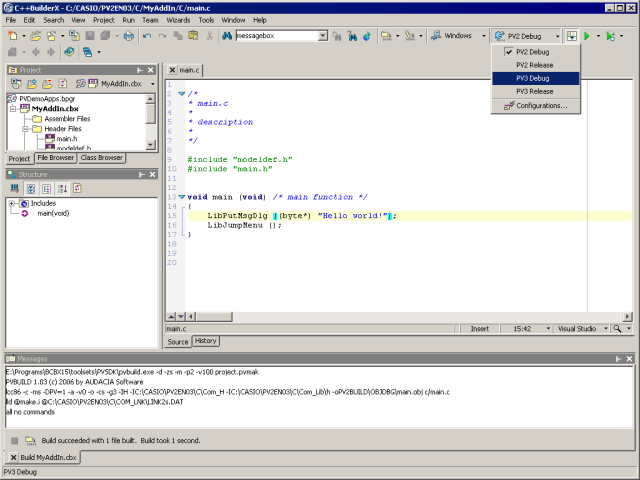This screenshot has height=480, width=640.
Task: Click the Rebuild project icon
Action: coord(409,36)
